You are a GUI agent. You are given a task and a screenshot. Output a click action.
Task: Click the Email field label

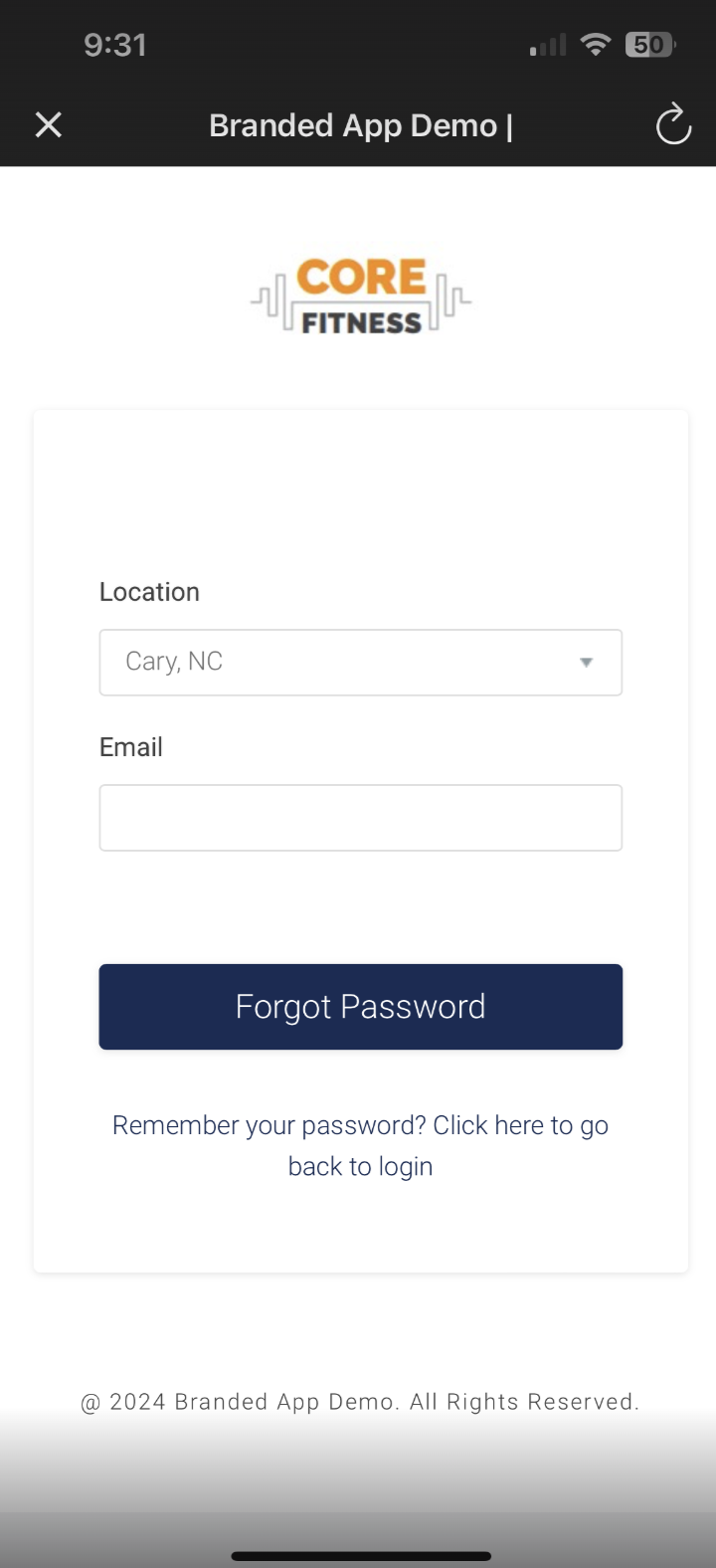pos(131,747)
